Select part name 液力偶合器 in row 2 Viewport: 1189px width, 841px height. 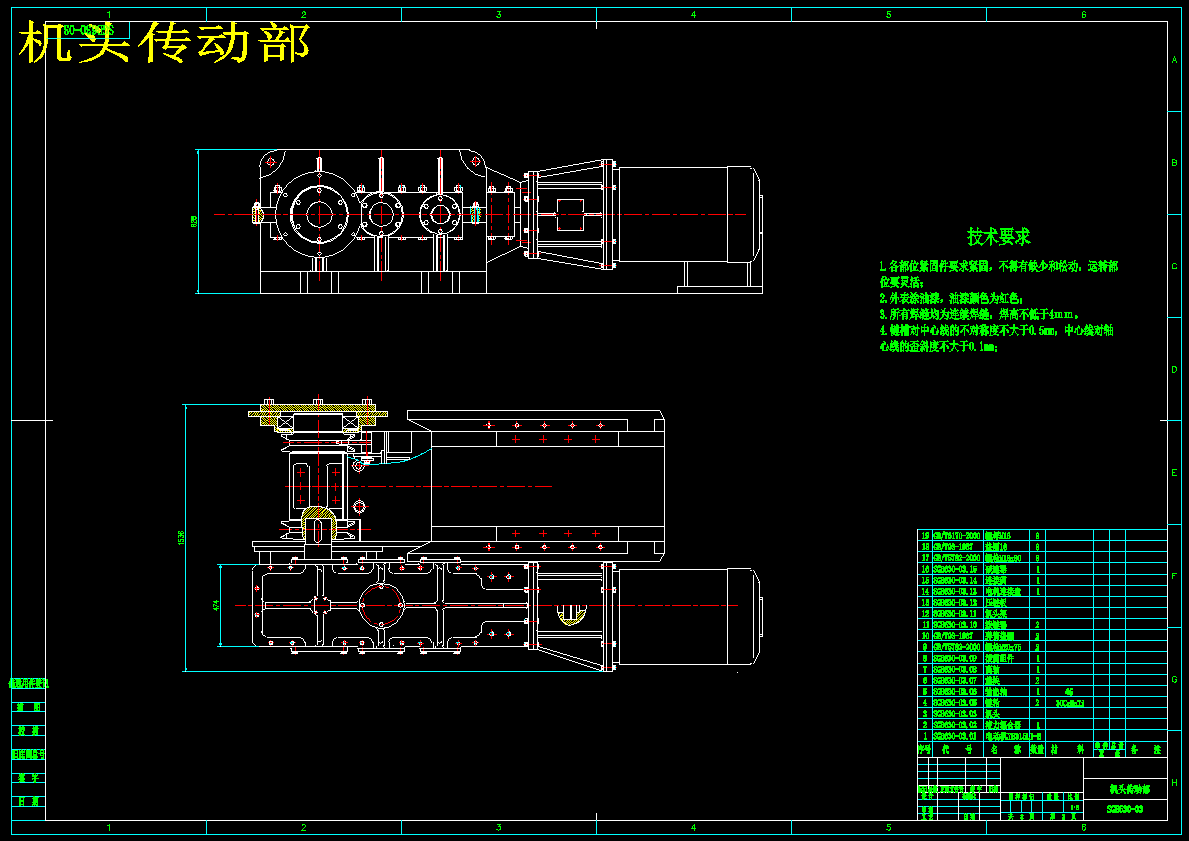[x=1003, y=724]
